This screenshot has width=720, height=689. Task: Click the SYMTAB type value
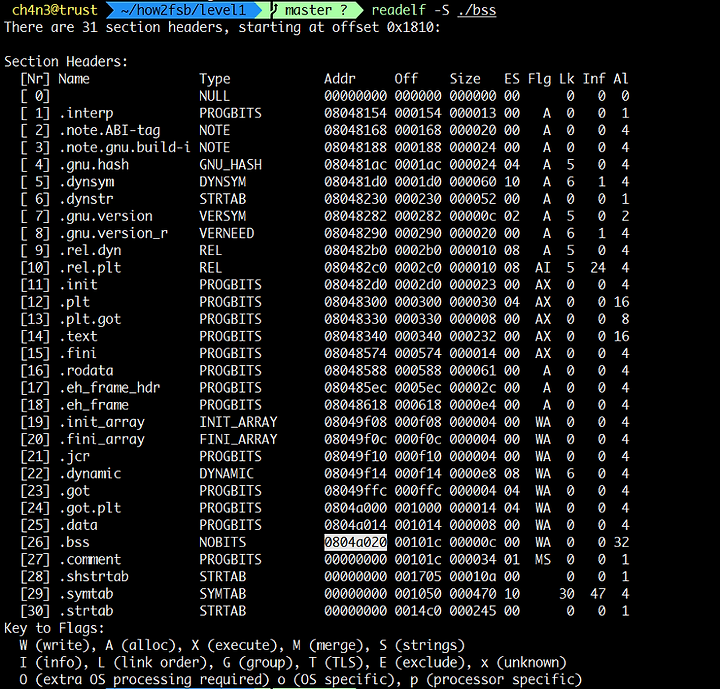223,594
